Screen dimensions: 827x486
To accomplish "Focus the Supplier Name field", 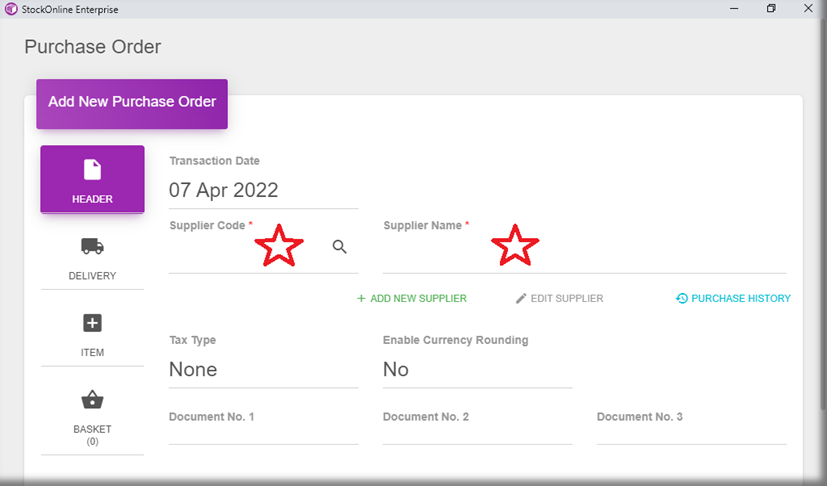I will 584,258.
